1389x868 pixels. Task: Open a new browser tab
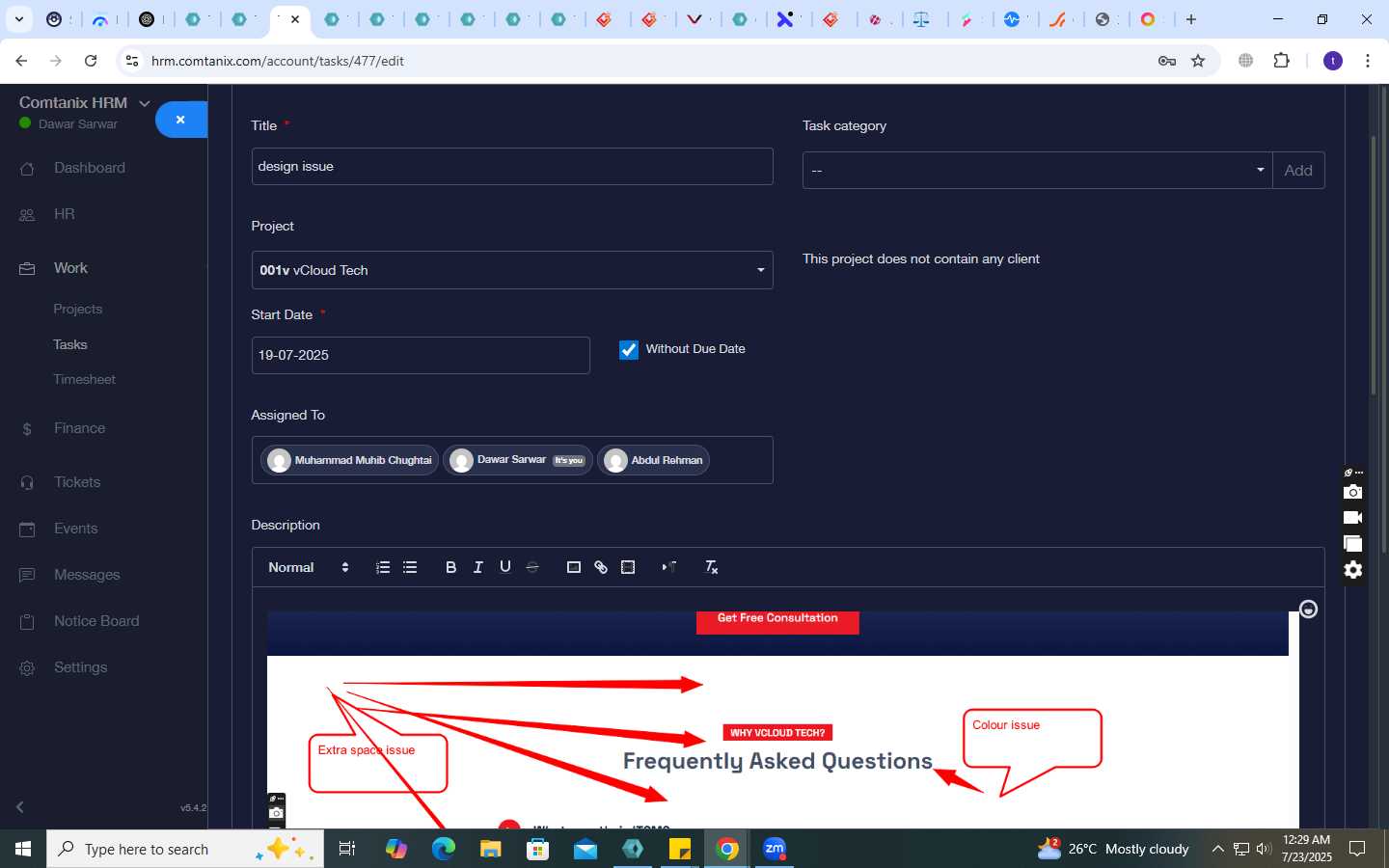click(1191, 19)
